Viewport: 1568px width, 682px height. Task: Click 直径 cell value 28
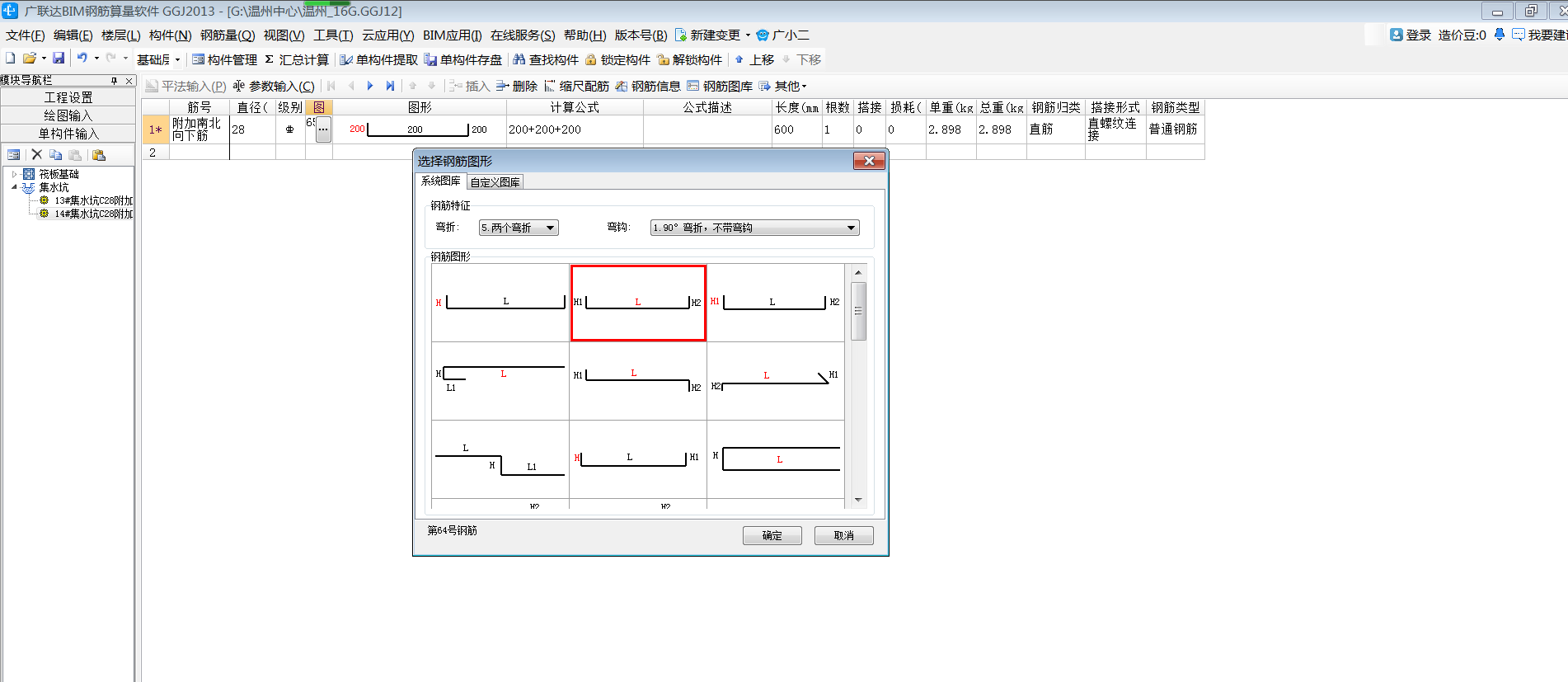point(252,129)
